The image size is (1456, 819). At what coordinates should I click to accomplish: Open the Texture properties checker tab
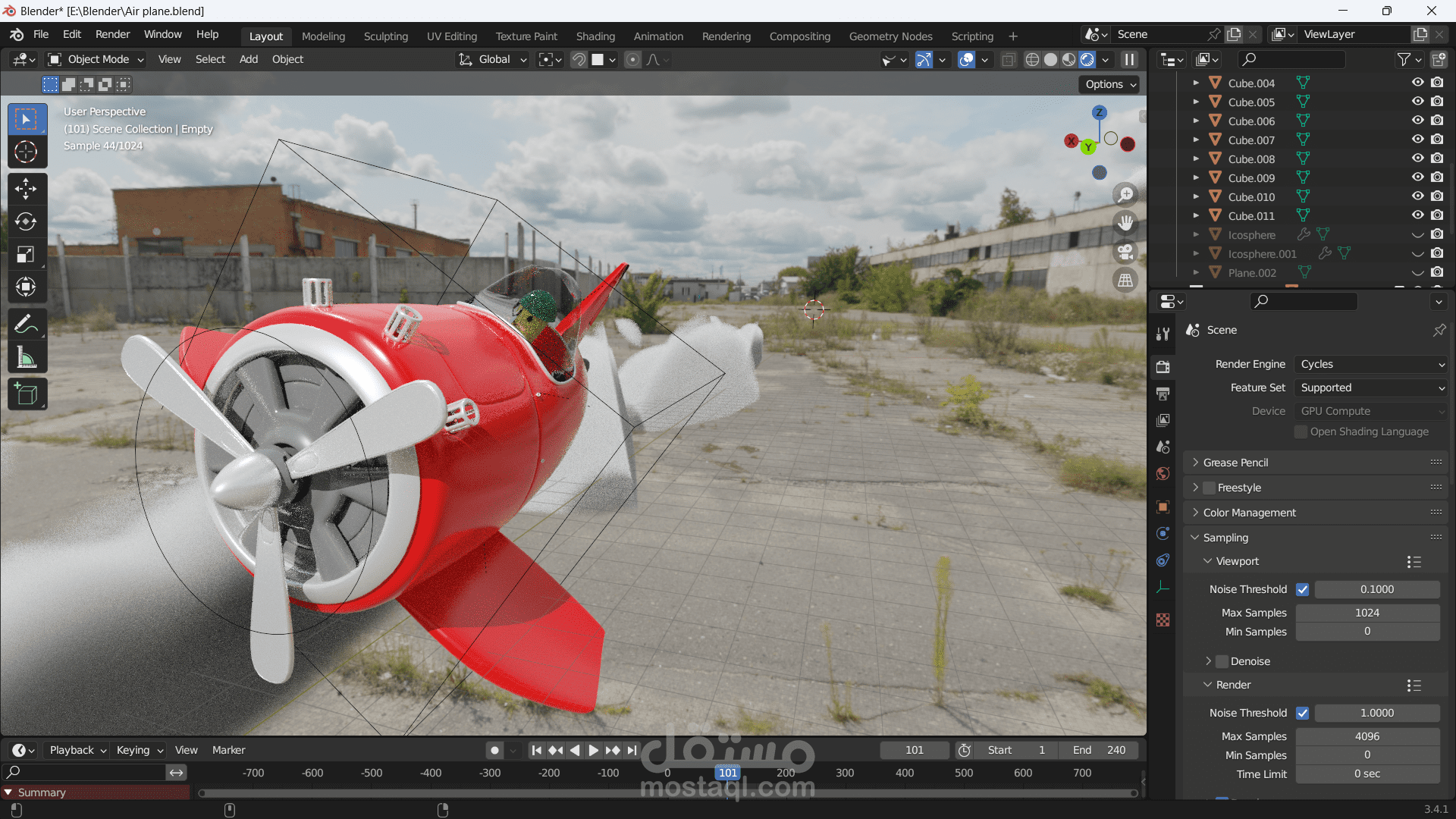pyautogui.click(x=1163, y=620)
